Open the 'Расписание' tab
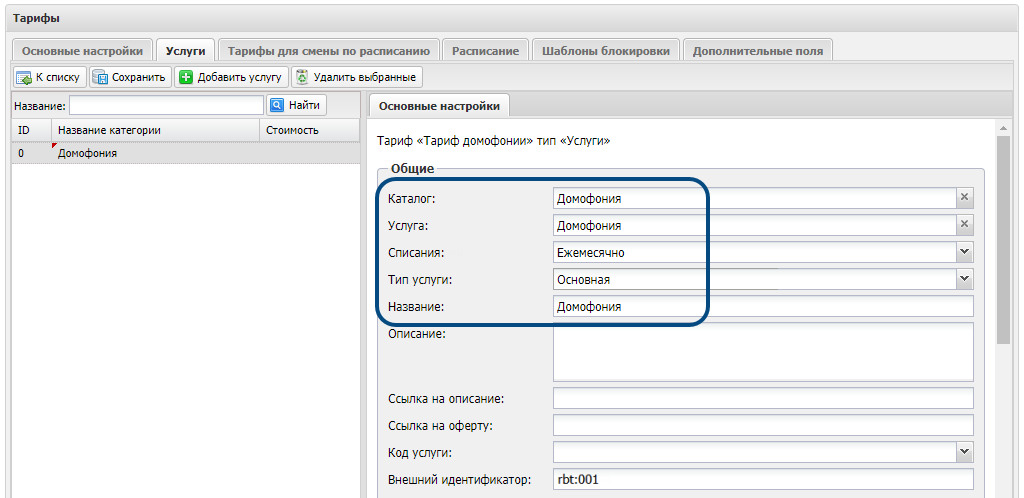 (x=485, y=50)
